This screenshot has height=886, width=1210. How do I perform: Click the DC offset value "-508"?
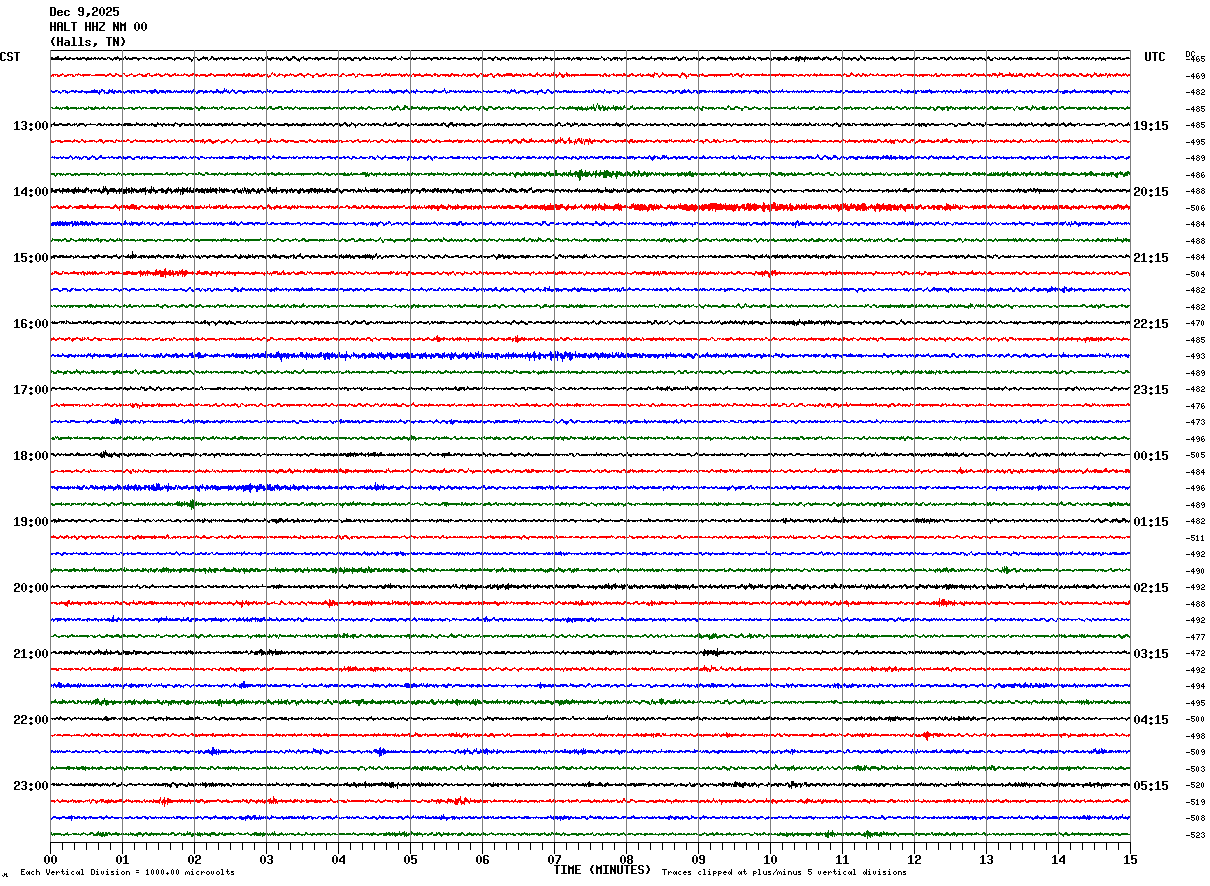click(x=1195, y=818)
